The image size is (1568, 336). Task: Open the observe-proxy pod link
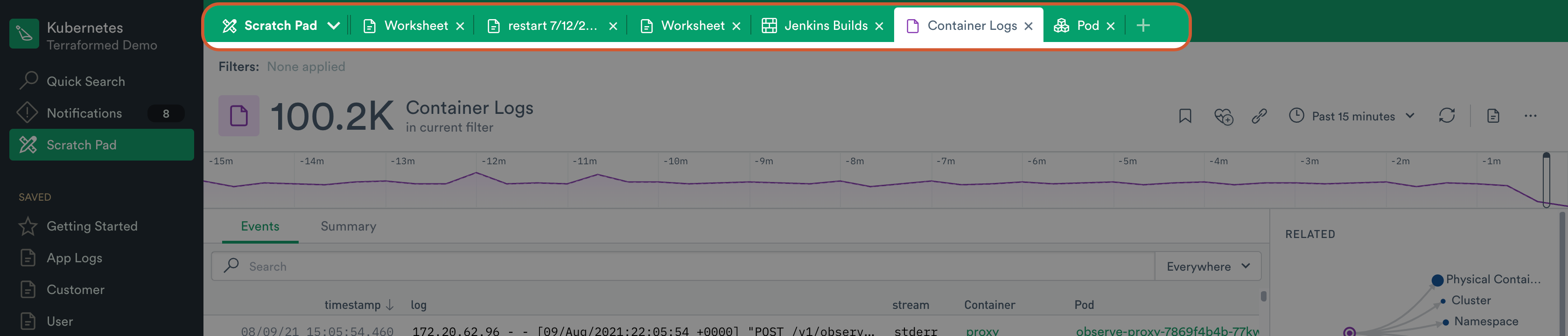[x=1168, y=331]
